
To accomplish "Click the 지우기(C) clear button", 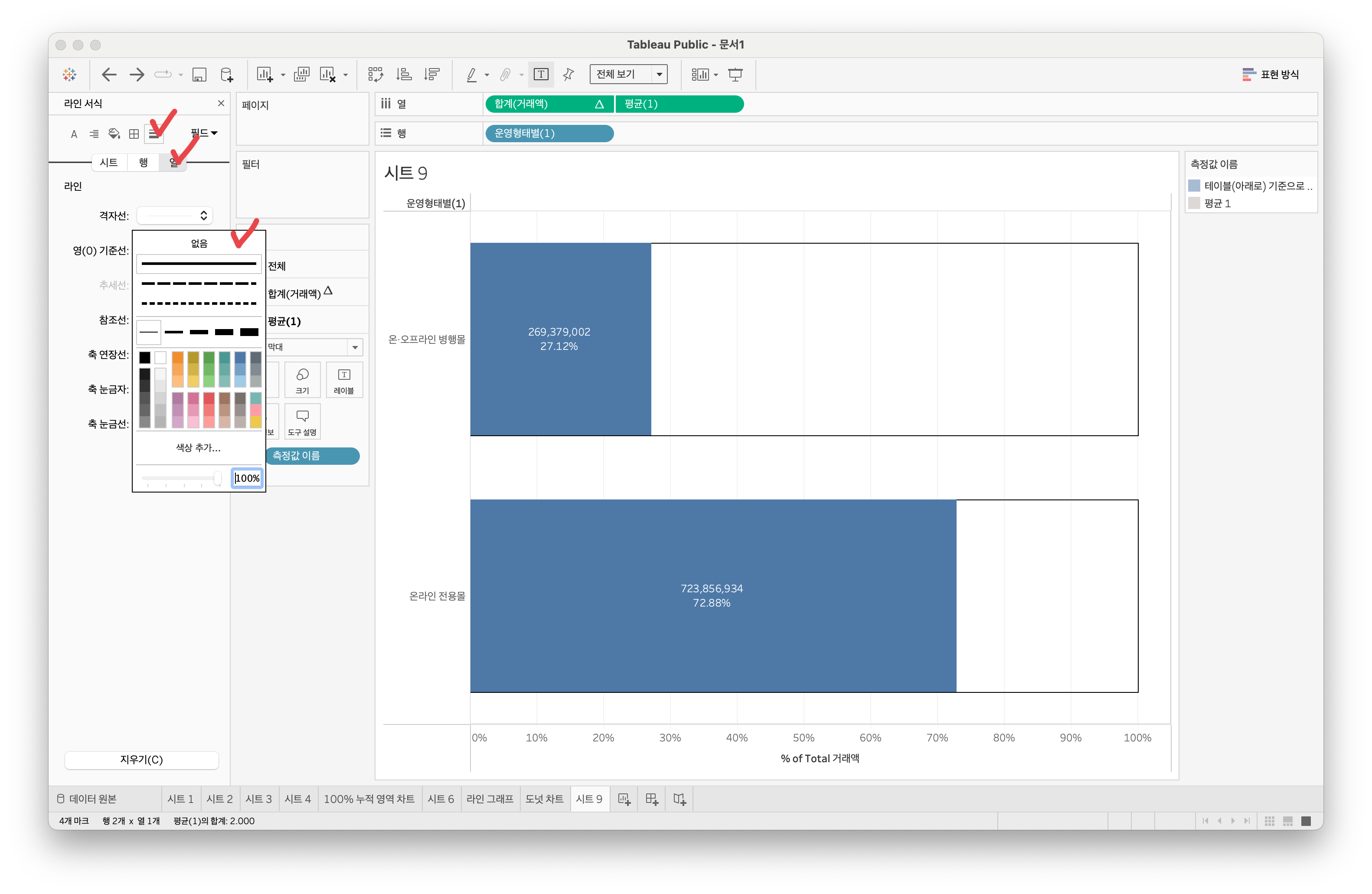I will (x=141, y=760).
